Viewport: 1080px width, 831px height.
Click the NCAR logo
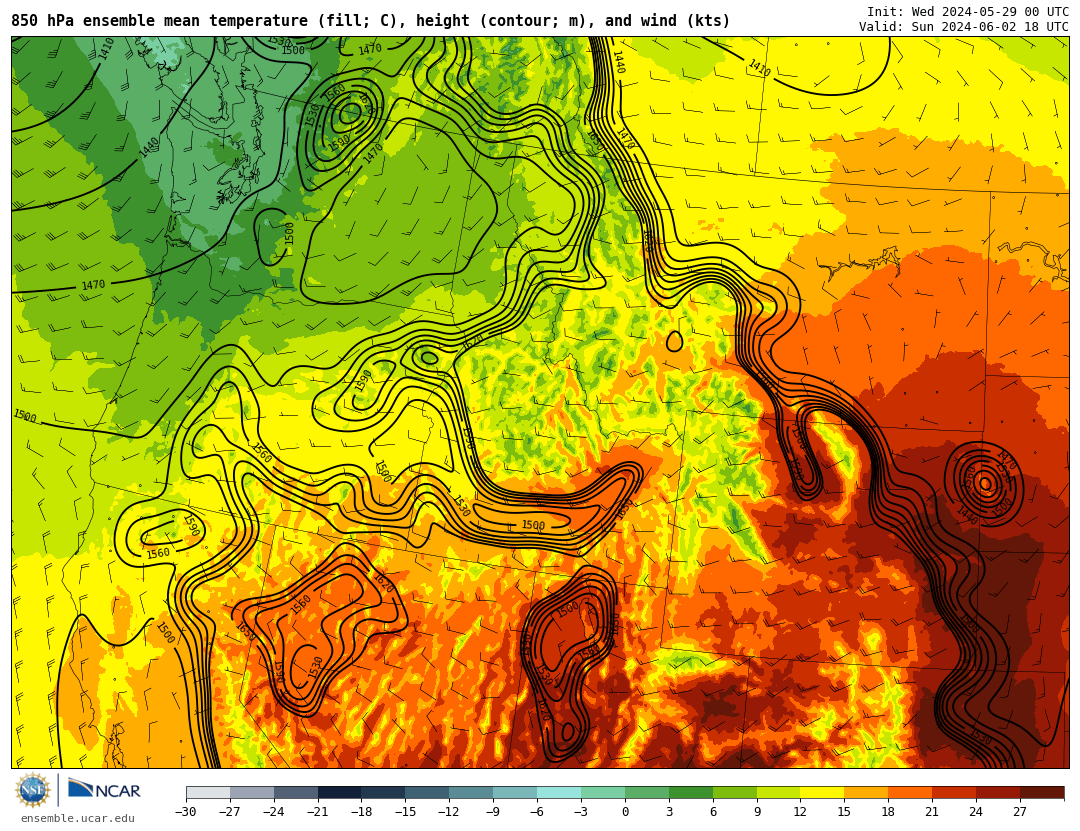[x=104, y=790]
